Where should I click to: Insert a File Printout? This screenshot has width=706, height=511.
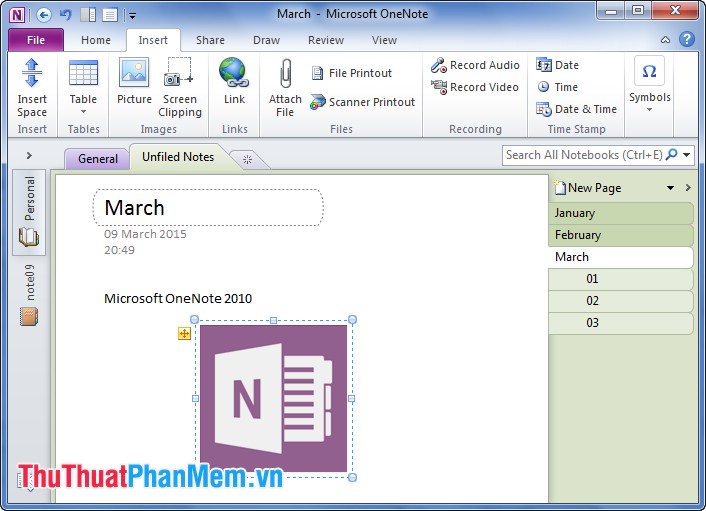tap(352, 73)
